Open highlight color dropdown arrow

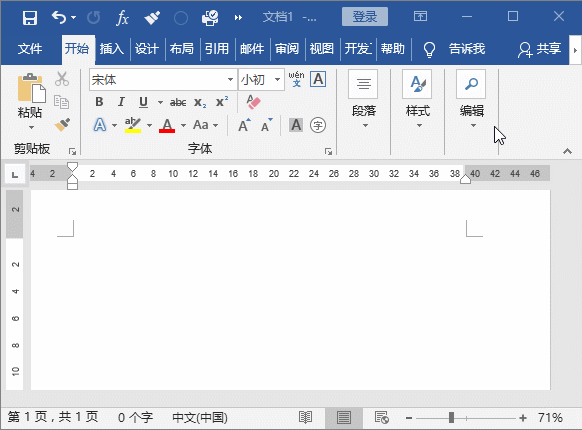coord(149,126)
